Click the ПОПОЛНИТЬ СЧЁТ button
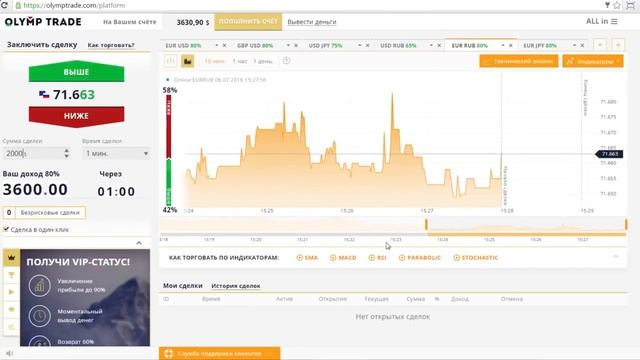 pos(248,22)
